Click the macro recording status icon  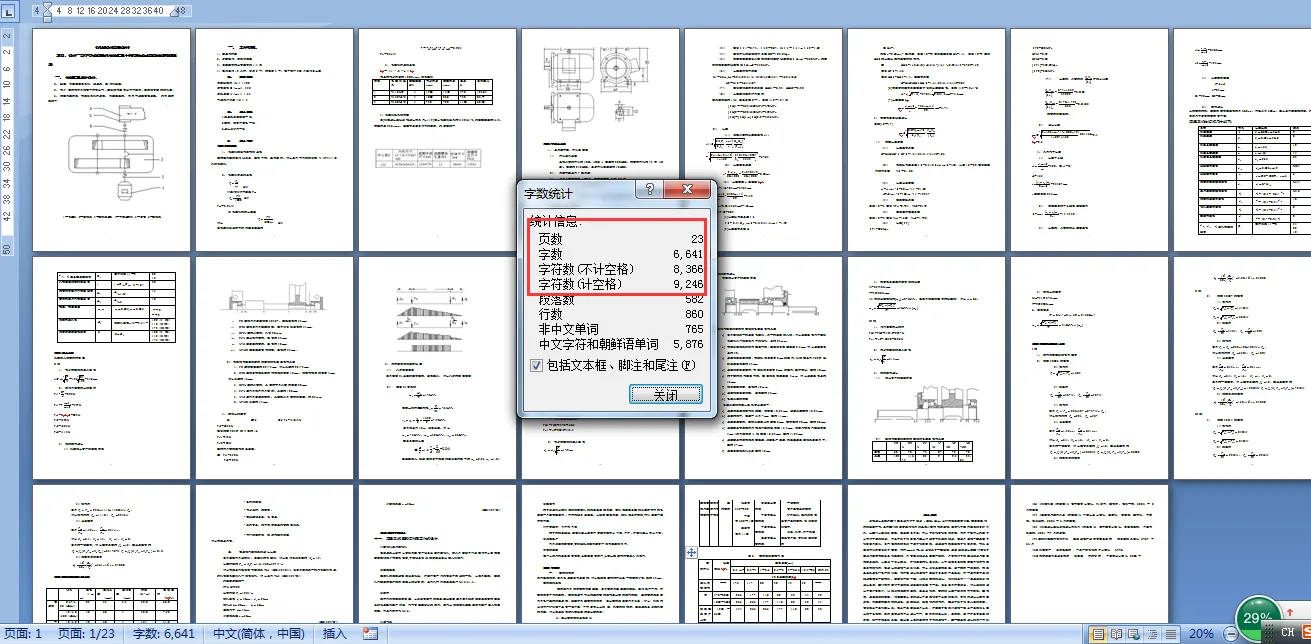[370, 634]
